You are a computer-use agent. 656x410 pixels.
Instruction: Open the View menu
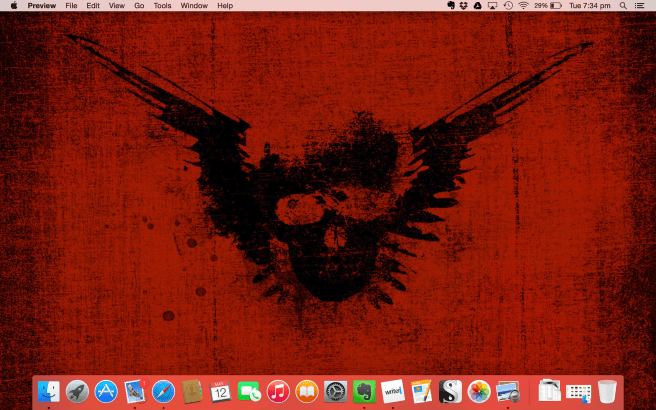[x=117, y=5]
